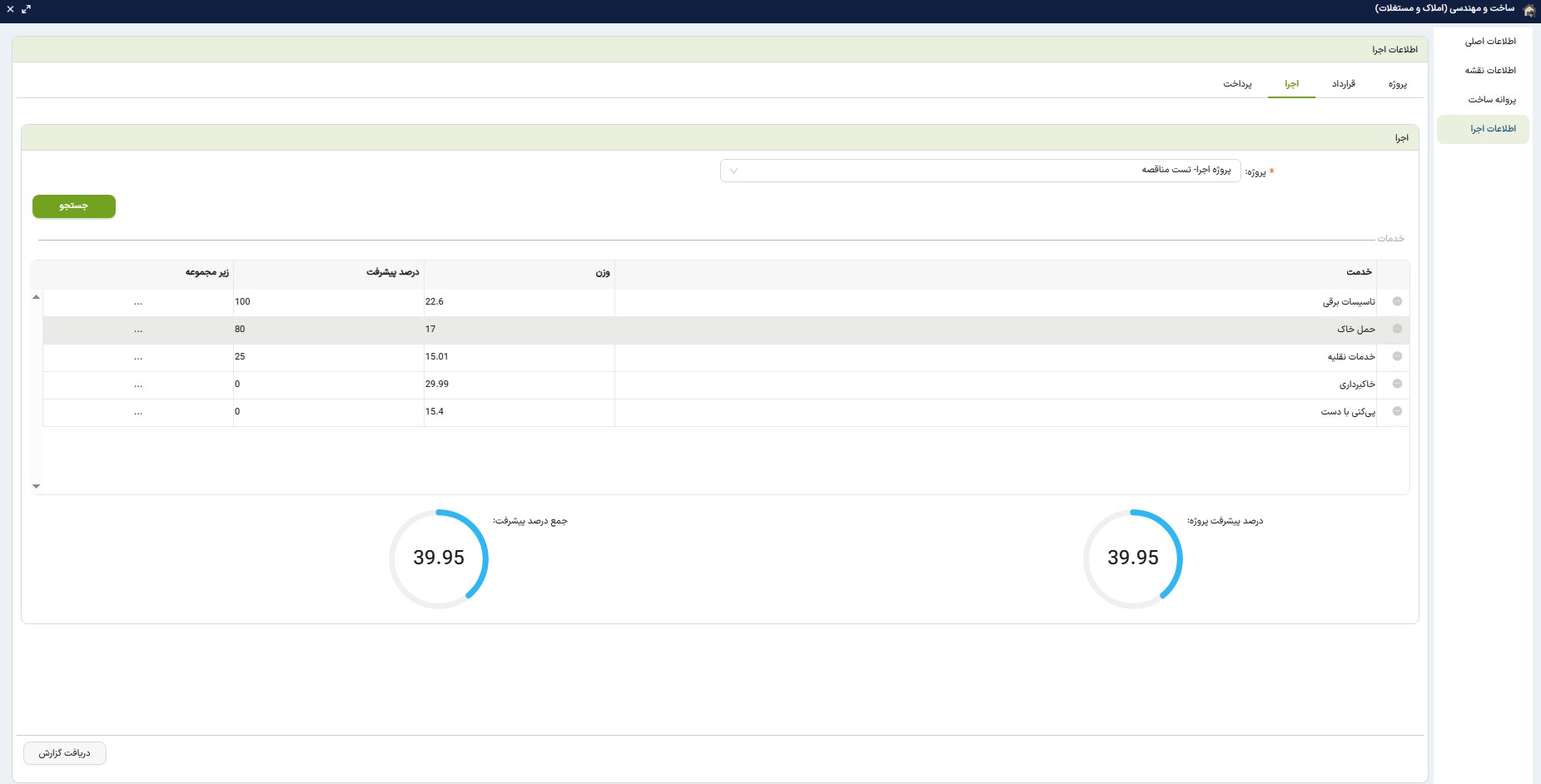Click the درصد پیشرفت پروژه progress gauge
Viewport: 1541px width, 784px height.
pos(1132,558)
